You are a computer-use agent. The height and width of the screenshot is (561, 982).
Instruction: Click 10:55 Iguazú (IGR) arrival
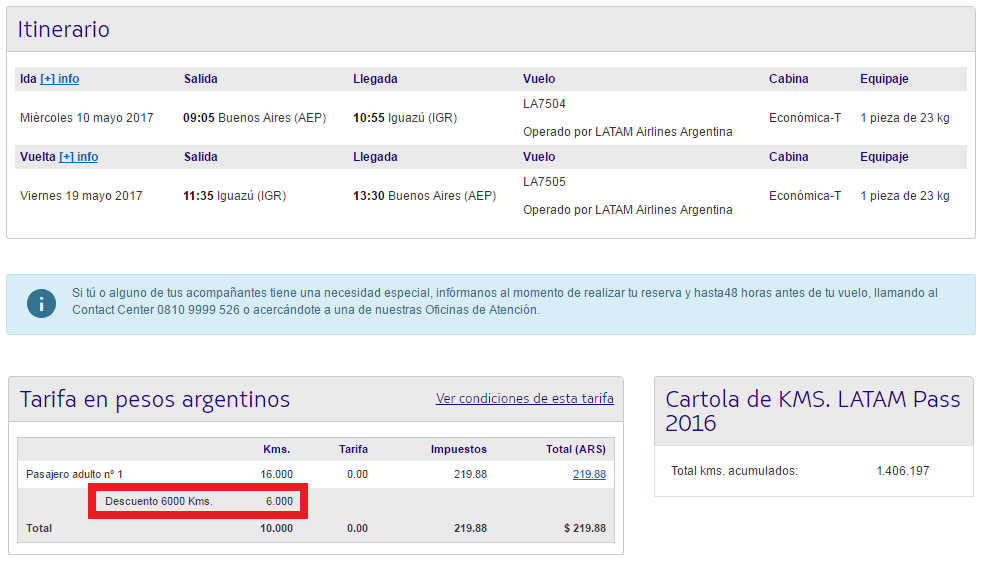click(405, 118)
